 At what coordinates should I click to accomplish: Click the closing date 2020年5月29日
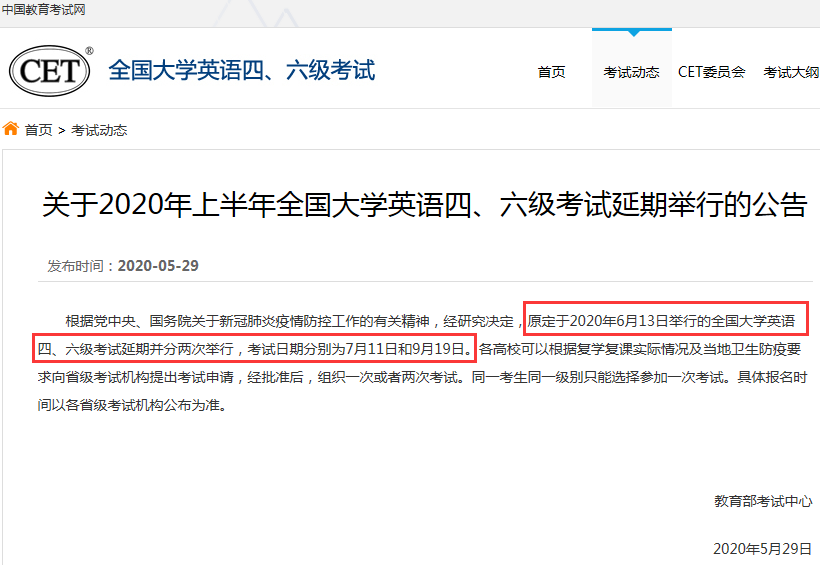click(x=763, y=548)
